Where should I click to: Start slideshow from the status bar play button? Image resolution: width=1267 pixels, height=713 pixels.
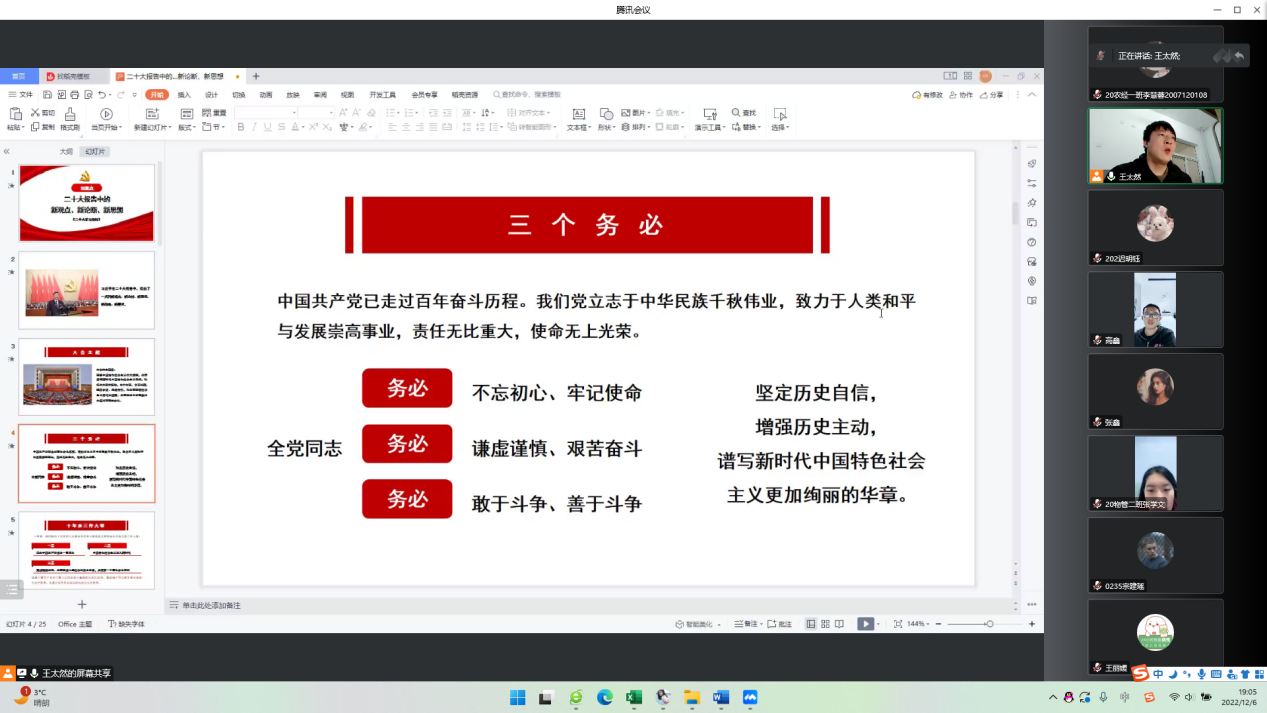tap(864, 624)
